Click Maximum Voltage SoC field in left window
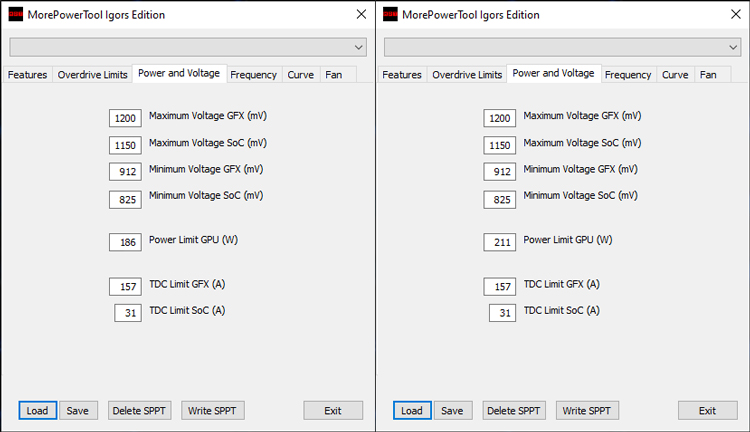Screen dimensions: 750x432 (x=125, y=145)
